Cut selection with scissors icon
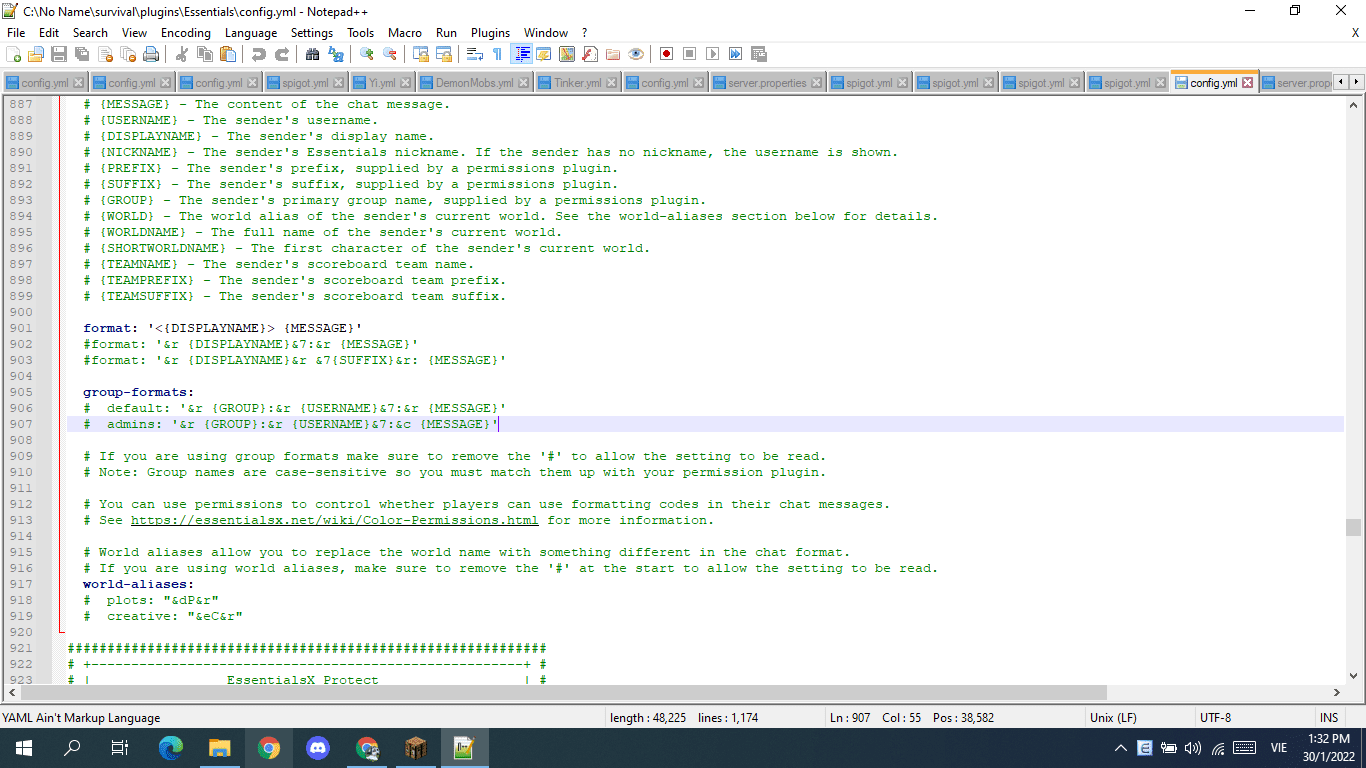 pos(182,54)
